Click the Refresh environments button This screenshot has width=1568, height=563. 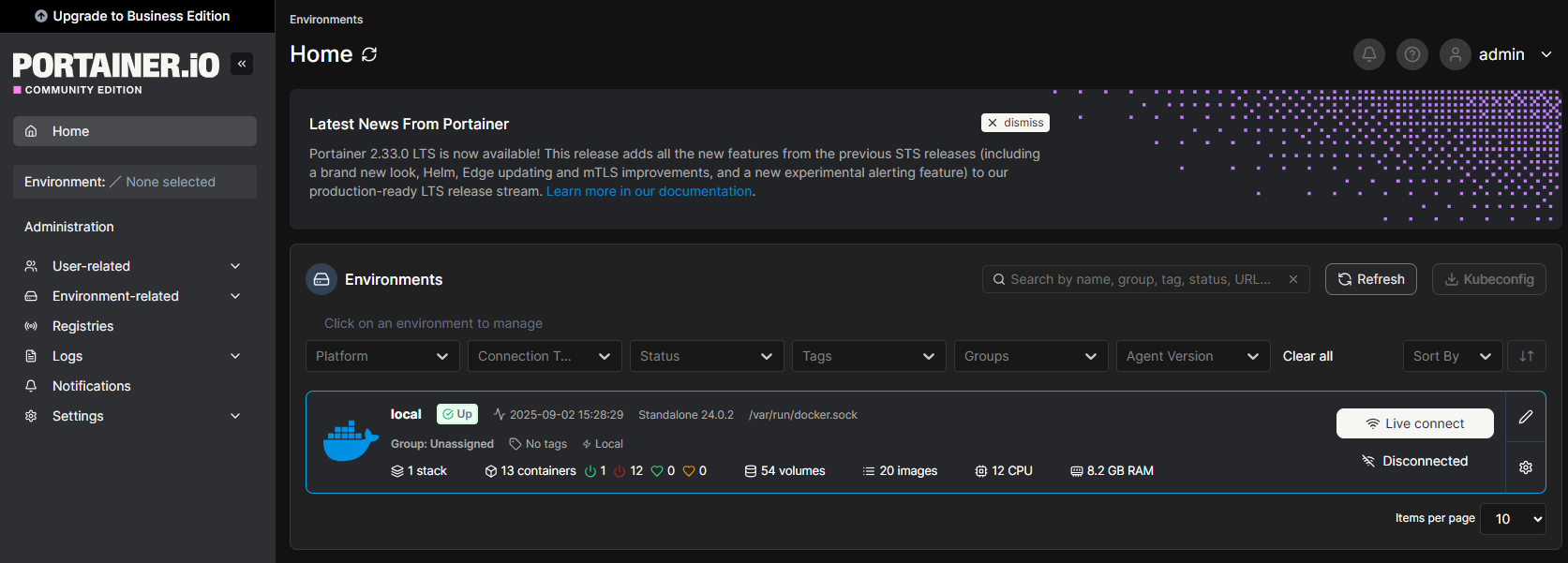pyautogui.click(x=1370, y=279)
